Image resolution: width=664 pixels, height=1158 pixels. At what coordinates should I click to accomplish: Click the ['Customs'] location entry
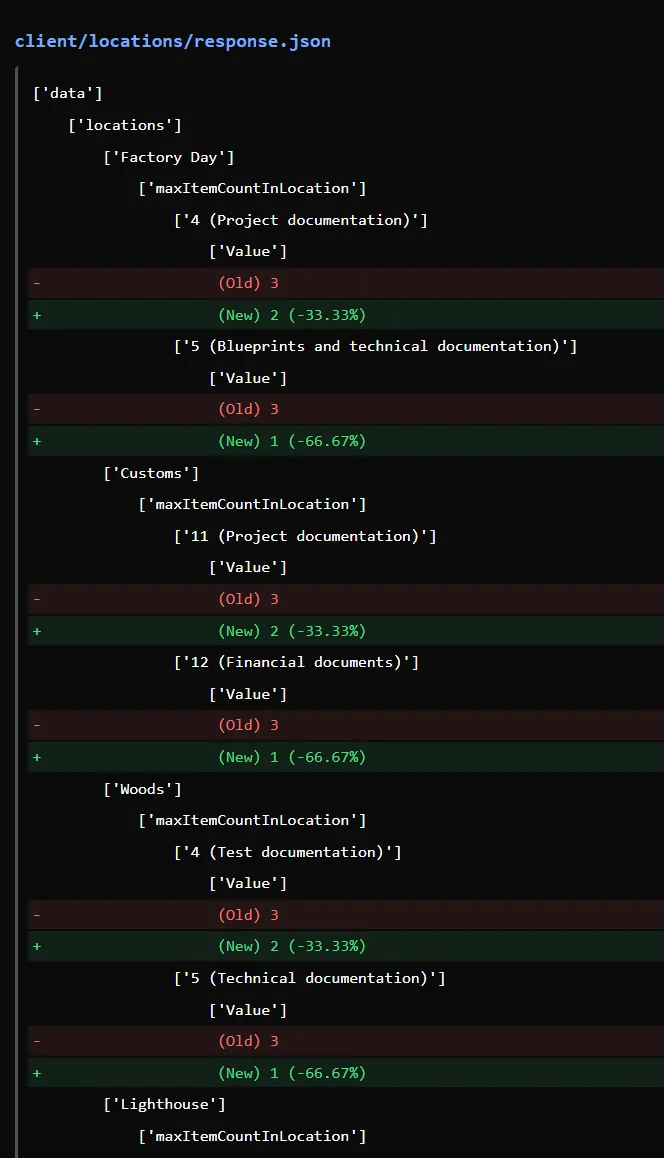tap(151, 473)
